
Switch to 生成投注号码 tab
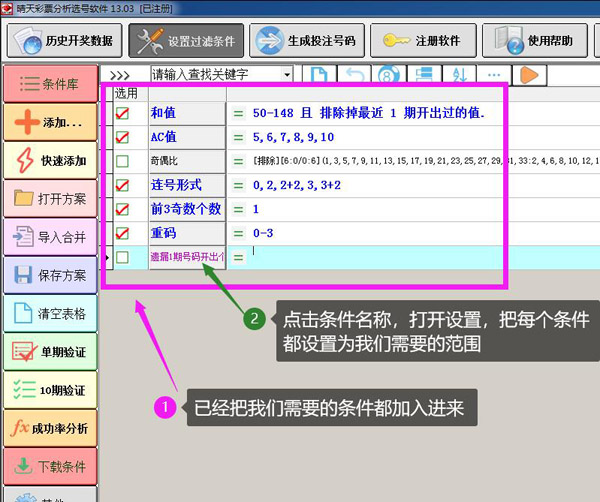click(306, 40)
